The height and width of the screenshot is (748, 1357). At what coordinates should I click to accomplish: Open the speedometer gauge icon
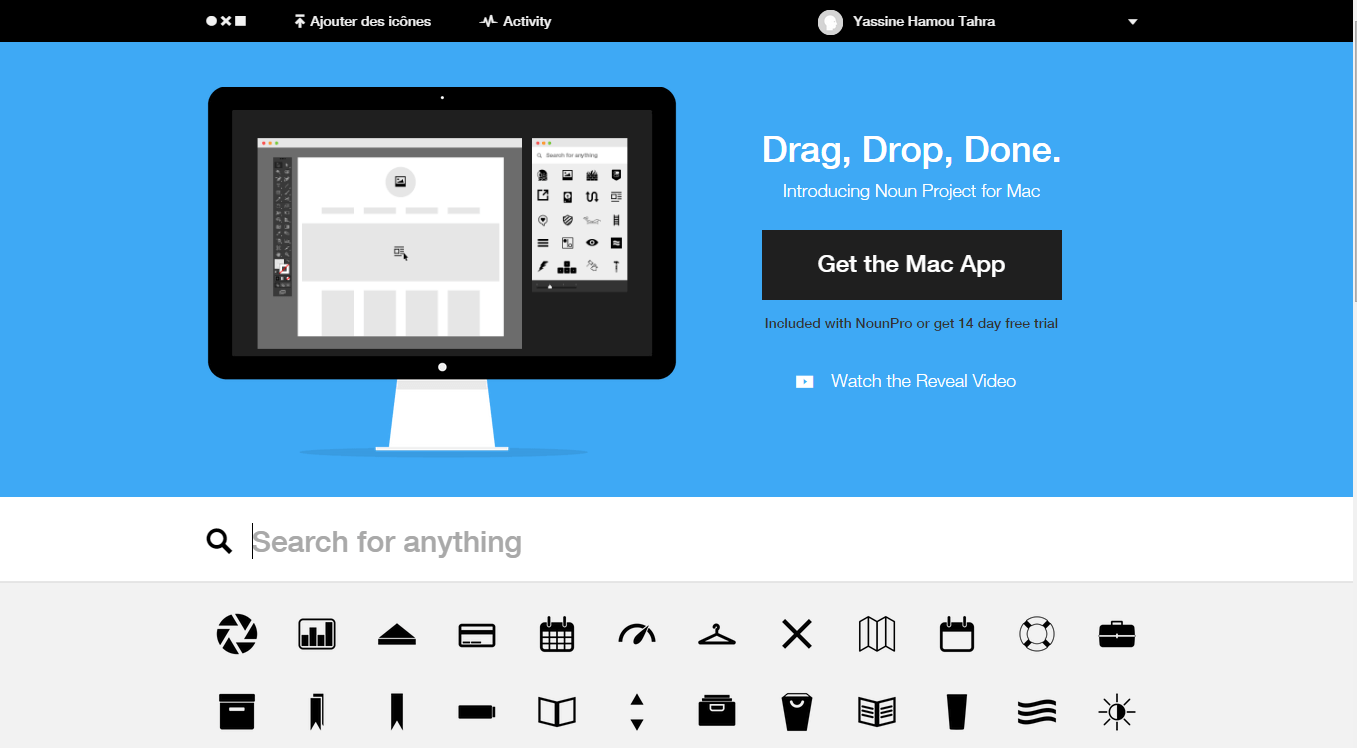[637, 633]
